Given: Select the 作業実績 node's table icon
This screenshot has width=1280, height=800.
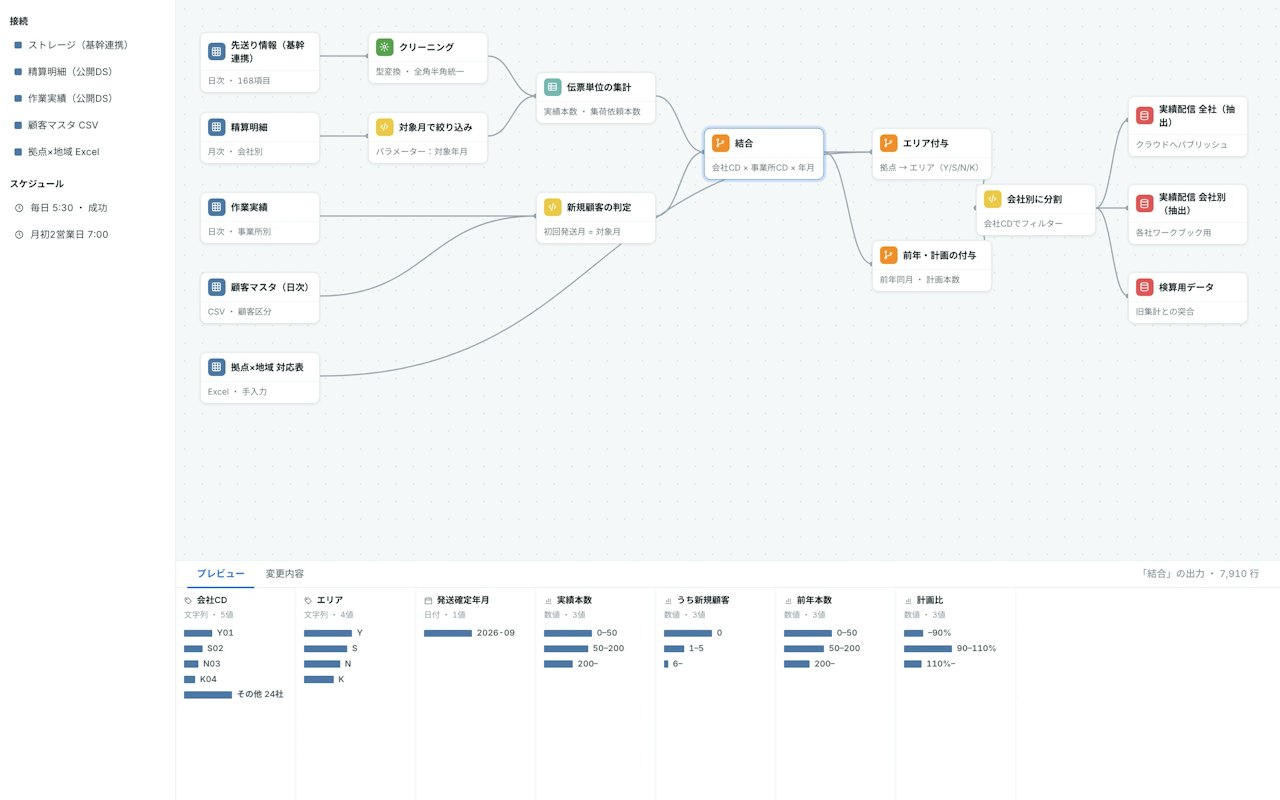Looking at the screenshot, I should coord(216,207).
